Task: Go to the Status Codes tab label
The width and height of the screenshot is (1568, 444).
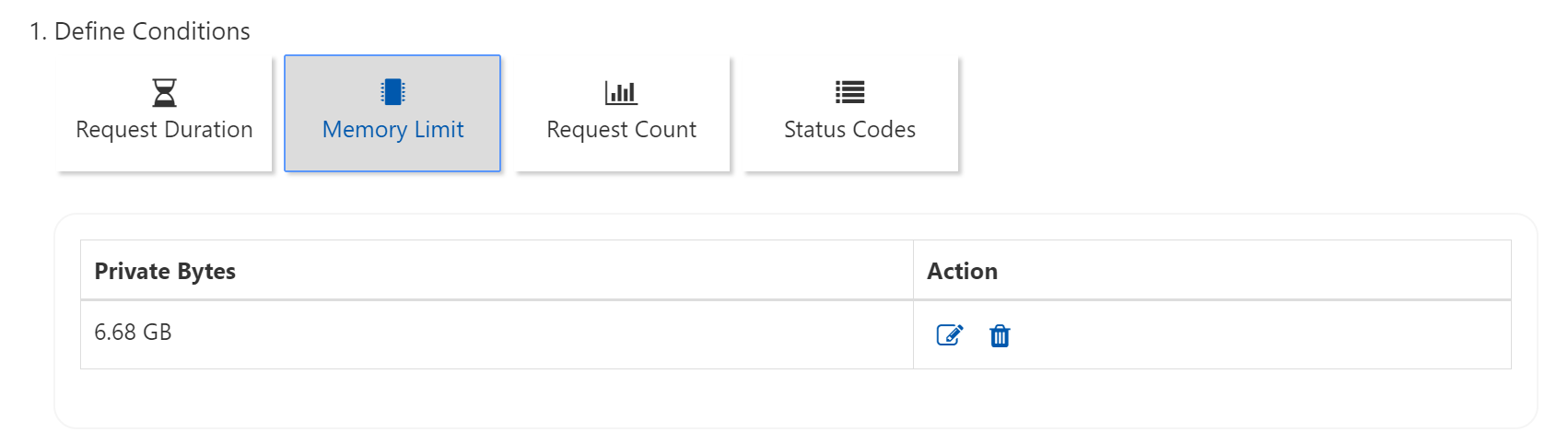Action: click(x=849, y=130)
